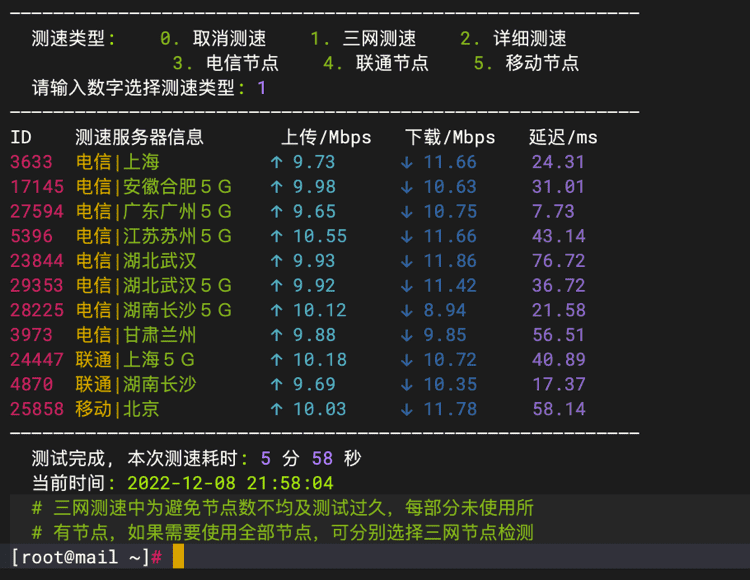Select 电信|甘肃兰州 server entry
Screen dimensions: 750x580
pyautogui.click(x=136, y=335)
